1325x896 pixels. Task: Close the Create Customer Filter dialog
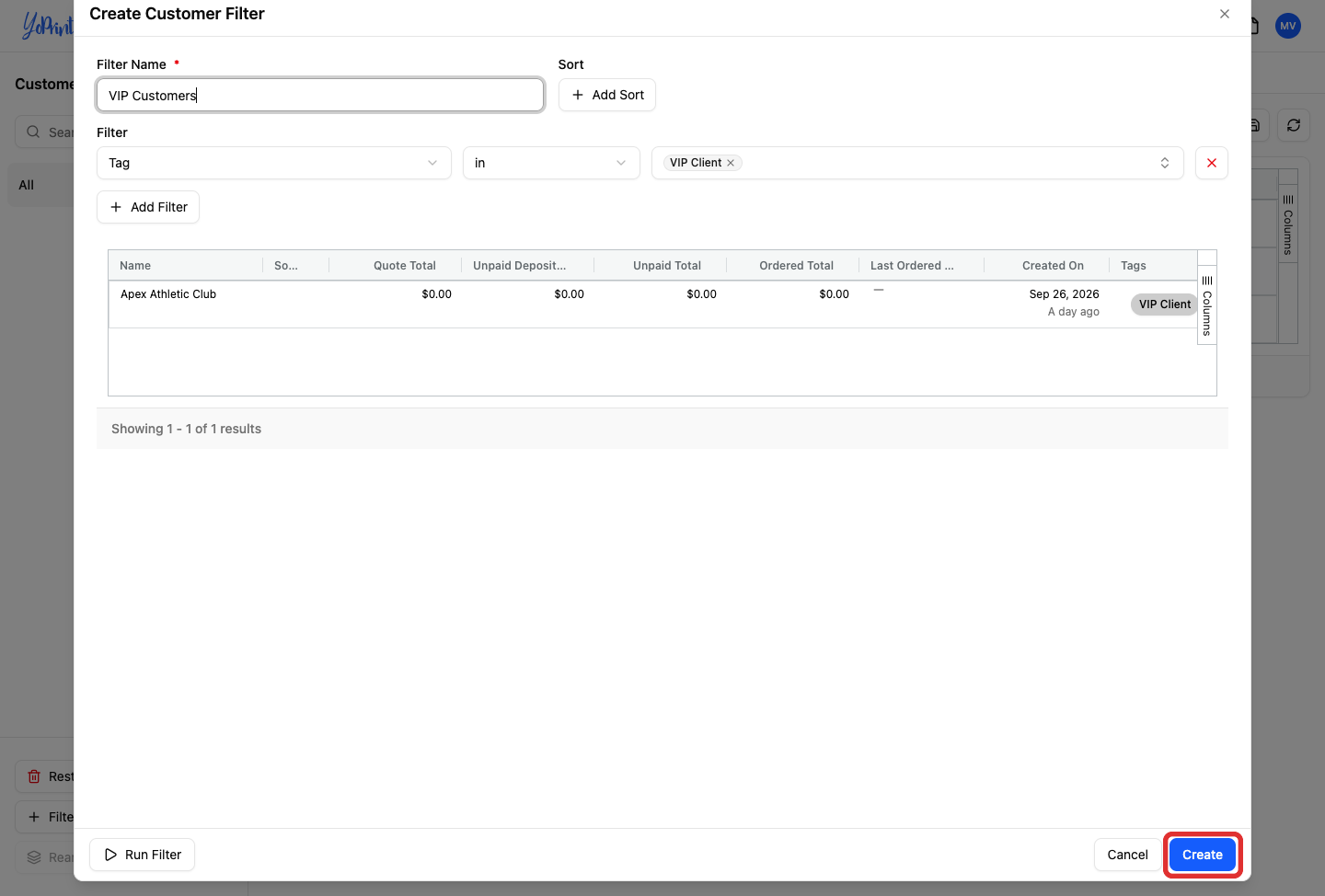(1225, 14)
